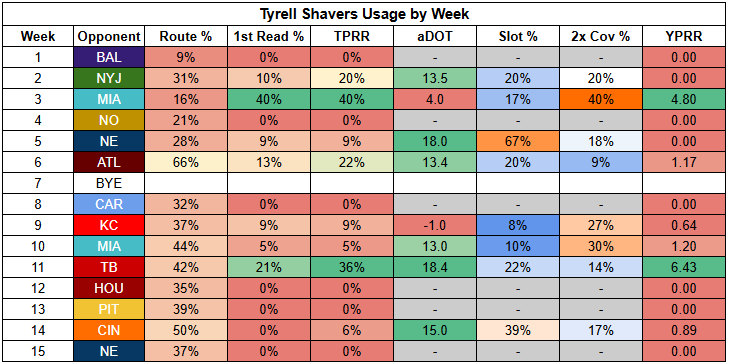Screen dimensions: 729x364
Task: Select the KC opponent cell
Action: 109,225
